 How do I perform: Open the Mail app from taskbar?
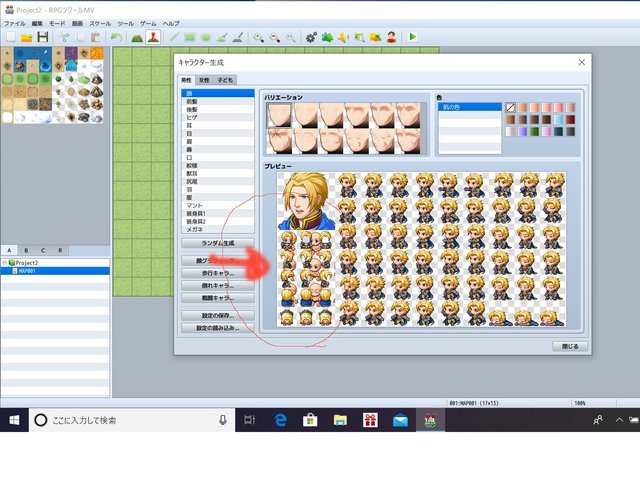coord(400,420)
